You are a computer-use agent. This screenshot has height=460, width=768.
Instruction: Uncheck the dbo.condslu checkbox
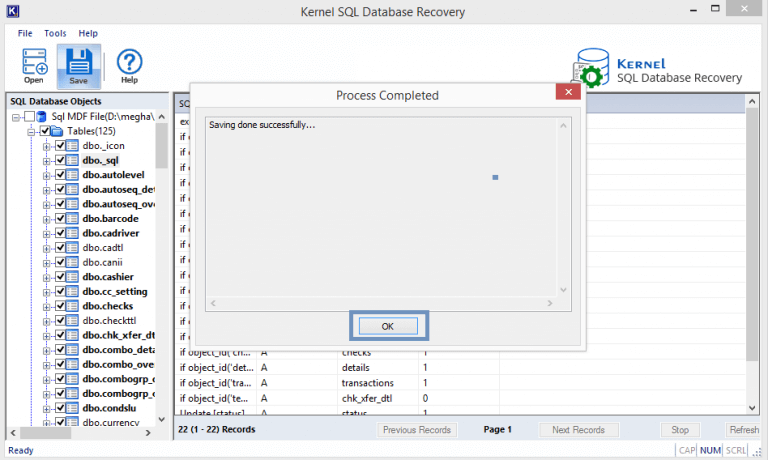click(x=60, y=408)
